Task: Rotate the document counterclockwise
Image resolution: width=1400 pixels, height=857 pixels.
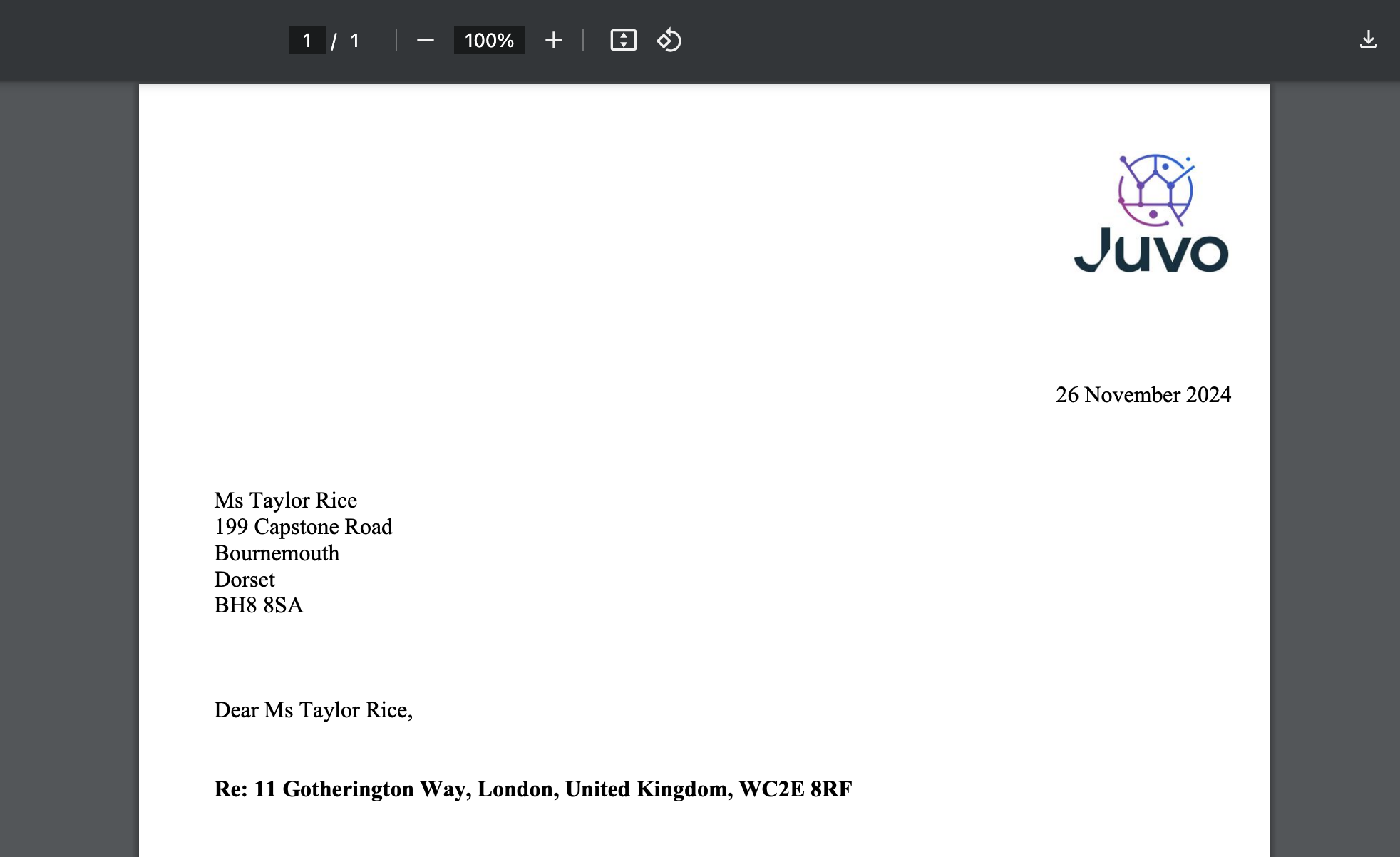Action: 669,40
